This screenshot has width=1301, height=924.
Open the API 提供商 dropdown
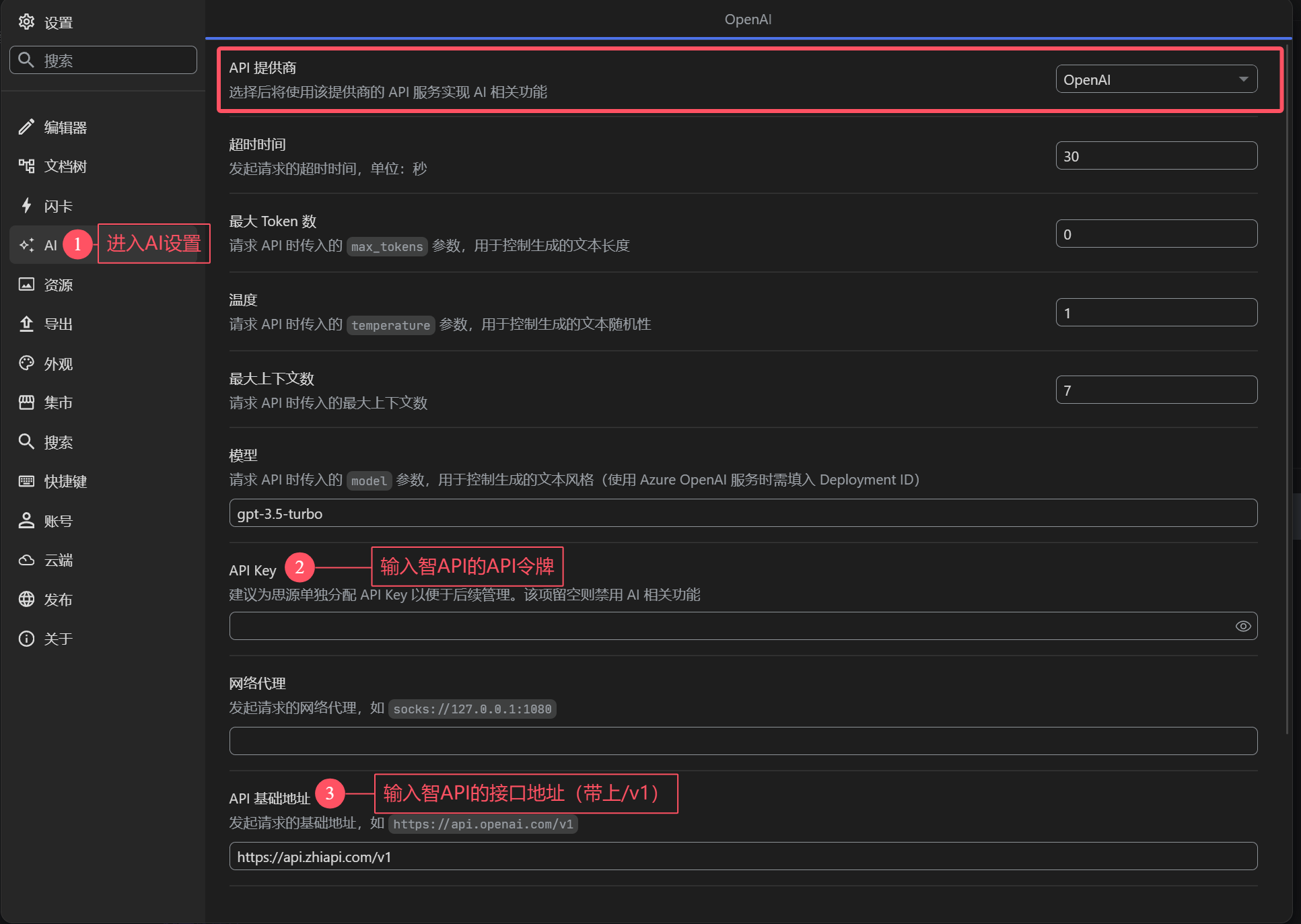(1156, 79)
